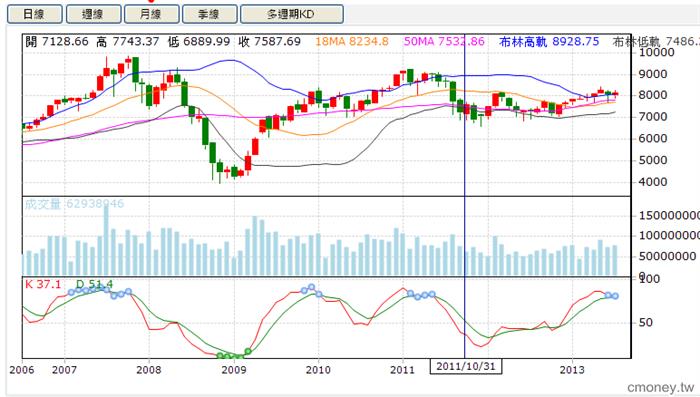
Task: Click the 2007 label on the time axis
Action: click(x=64, y=370)
